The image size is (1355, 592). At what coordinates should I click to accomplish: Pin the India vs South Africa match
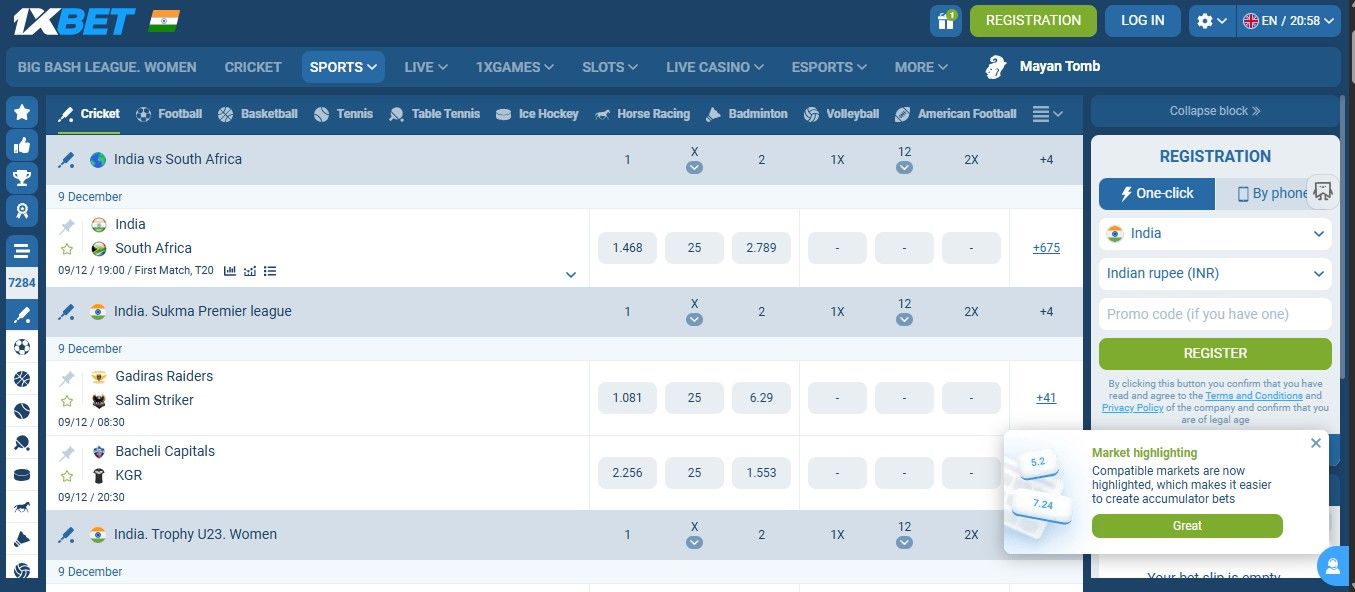[x=67, y=224]
